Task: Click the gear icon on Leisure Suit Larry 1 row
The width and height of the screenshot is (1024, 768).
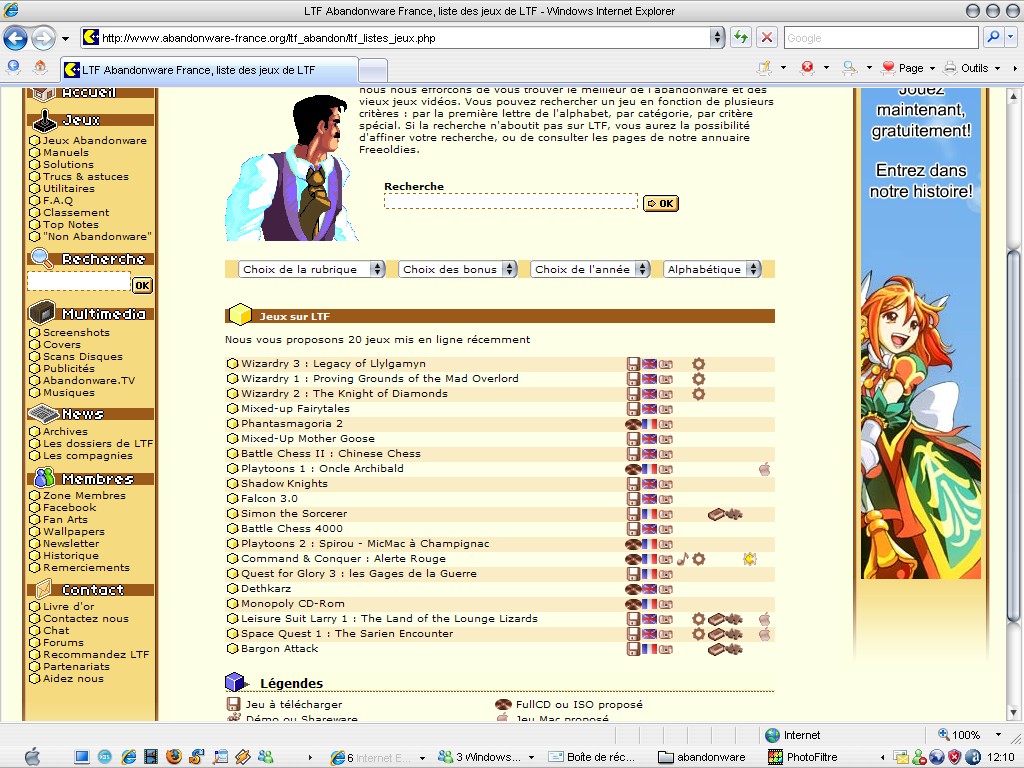Action: (x=698, y=619)
